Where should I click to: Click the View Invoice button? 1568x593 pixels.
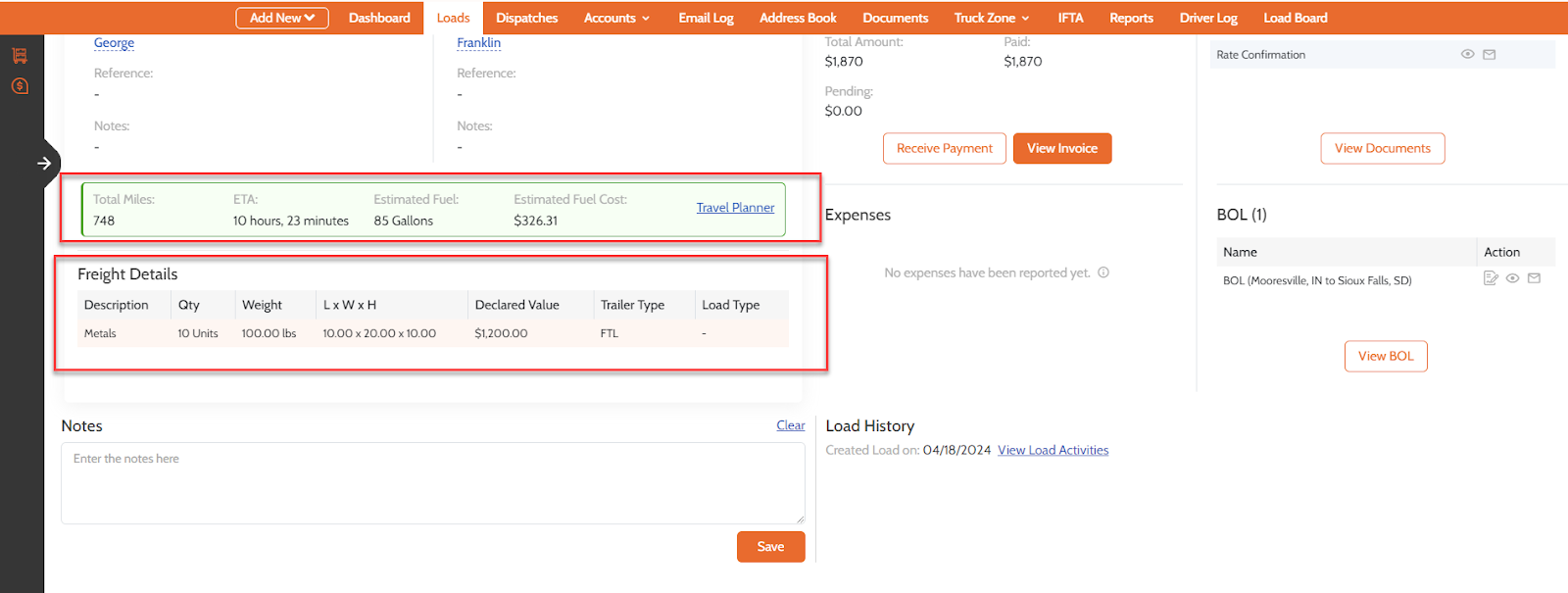pos(1062,148)
